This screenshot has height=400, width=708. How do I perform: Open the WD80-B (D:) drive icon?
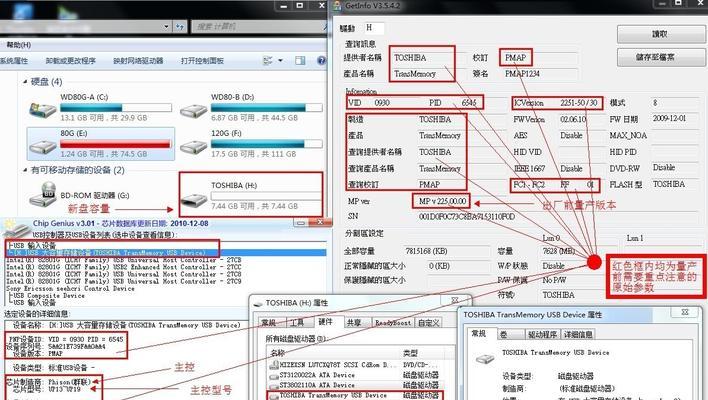pyautogui.click(x=193, y=111)
